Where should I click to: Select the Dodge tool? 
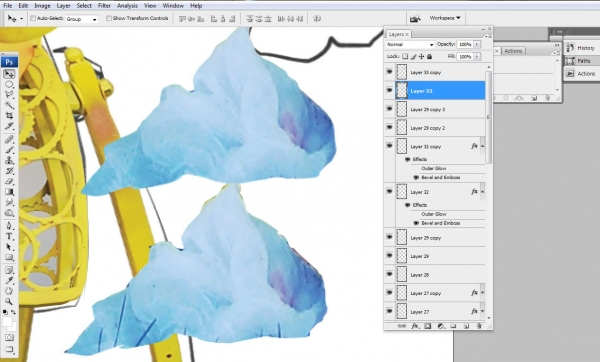[9, 213]
